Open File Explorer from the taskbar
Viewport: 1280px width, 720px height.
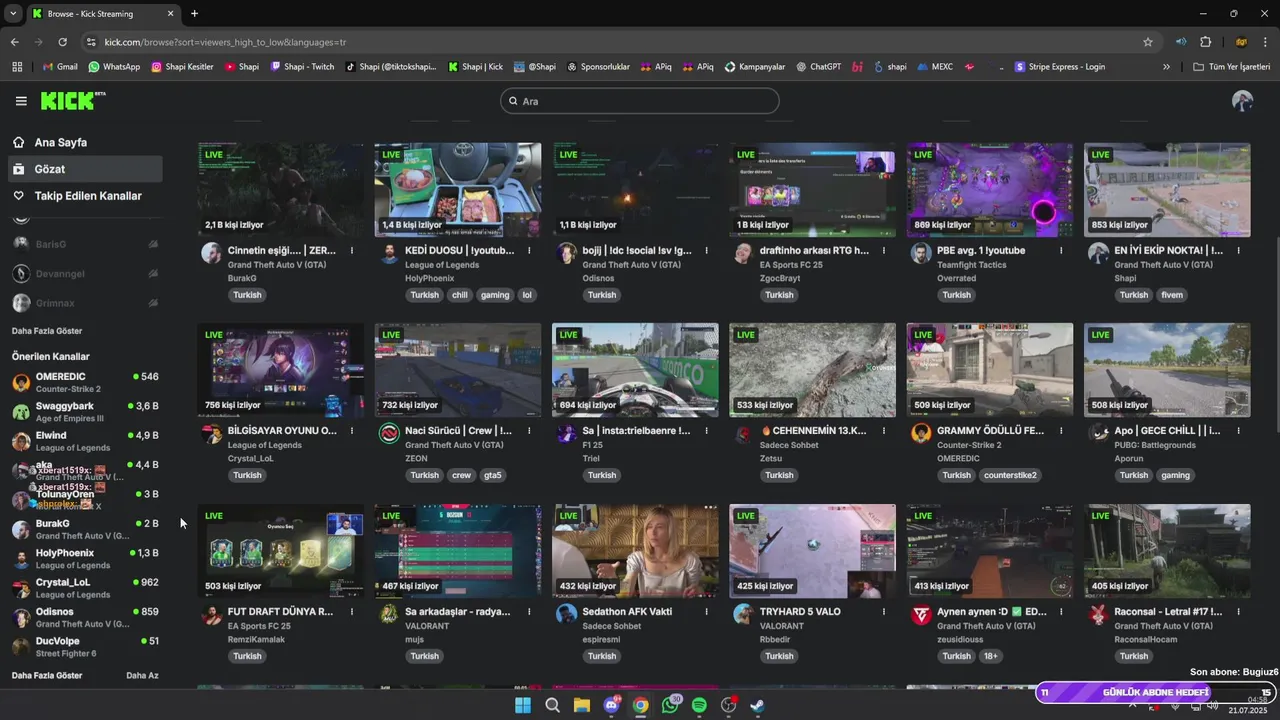pyautogui.click(x=582, y=705)
